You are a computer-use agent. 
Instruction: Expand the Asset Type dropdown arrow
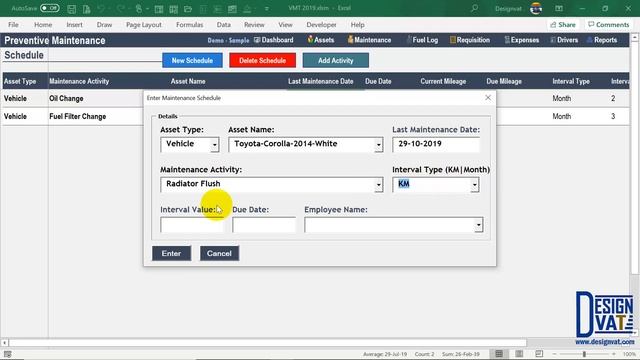(x=215, y=145)
